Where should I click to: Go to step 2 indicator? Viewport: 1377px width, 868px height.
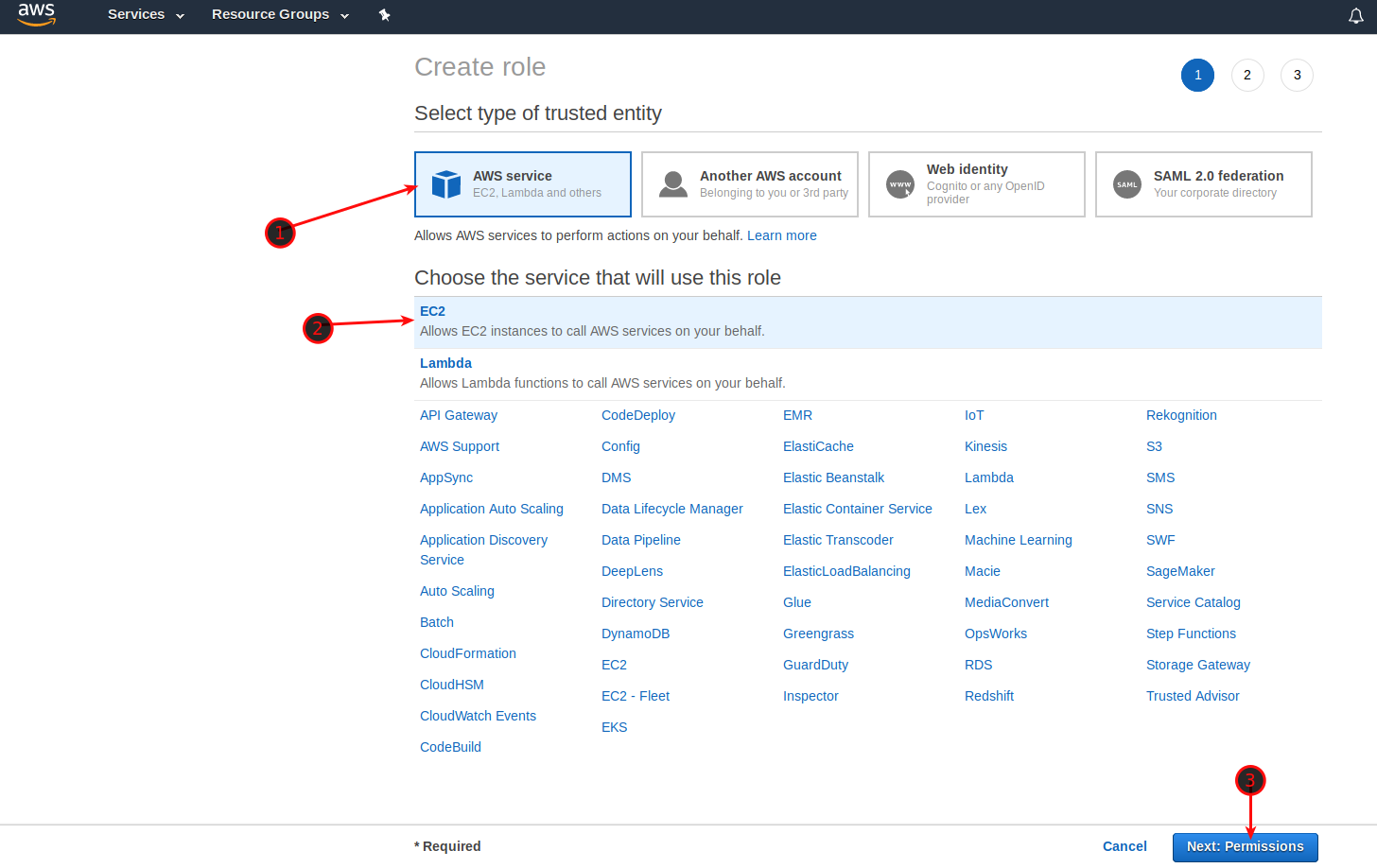[x=1247, y=75]
